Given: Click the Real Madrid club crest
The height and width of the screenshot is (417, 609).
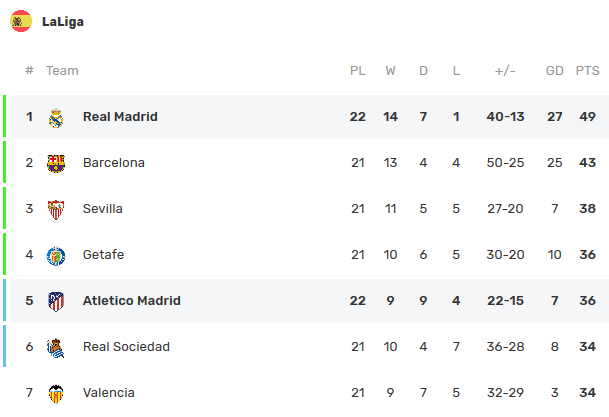Looking at the screenshot, I should pos(56,118).
